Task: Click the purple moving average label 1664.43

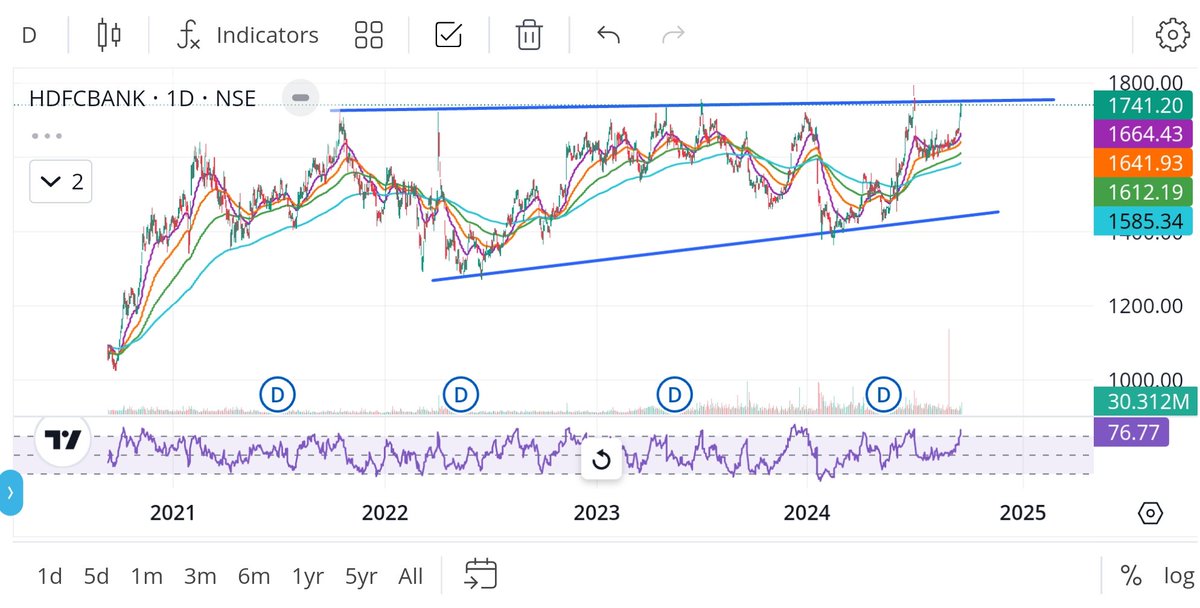Action: 1145,134
